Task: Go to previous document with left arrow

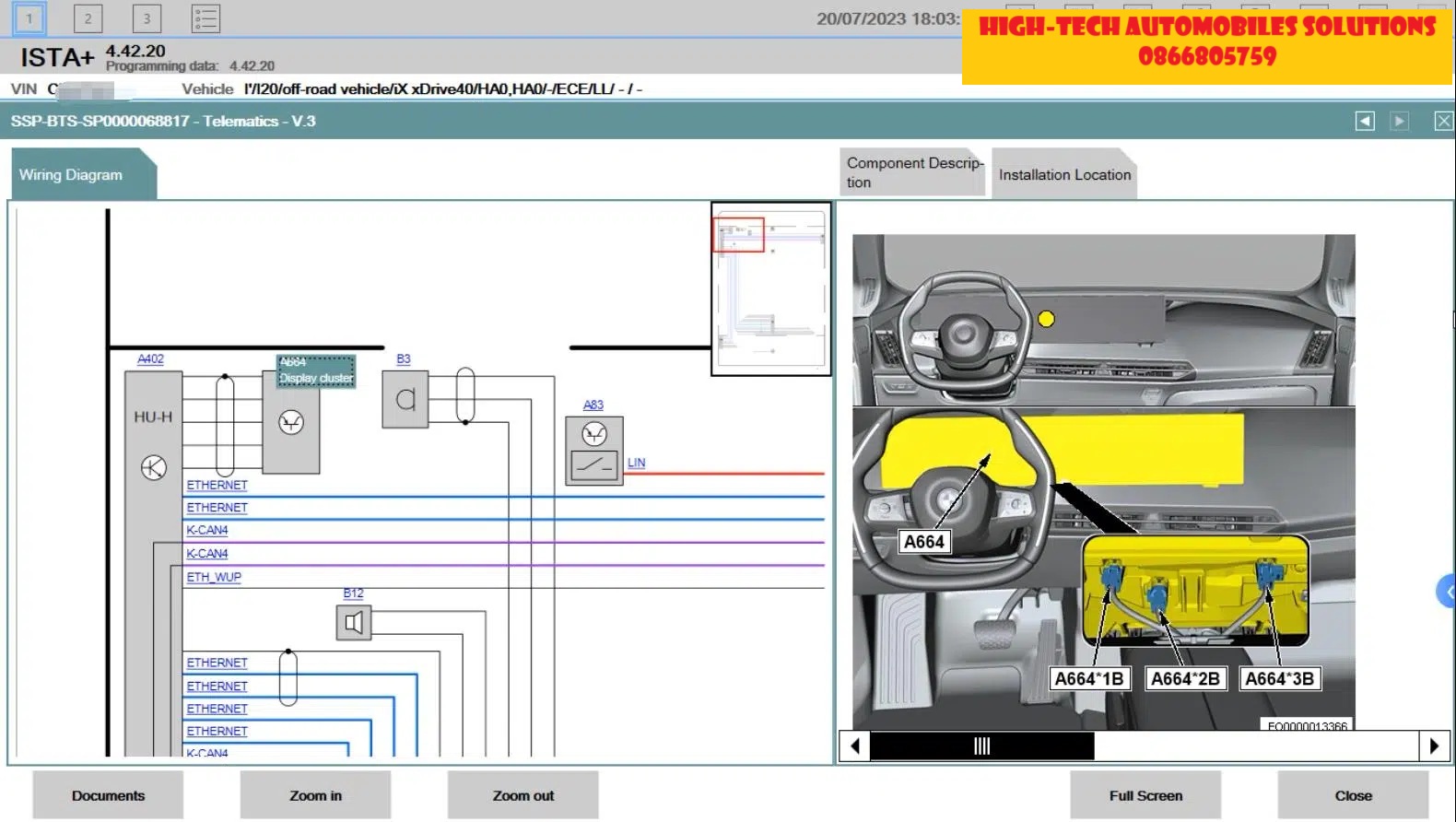Action: pos(1365,121)
